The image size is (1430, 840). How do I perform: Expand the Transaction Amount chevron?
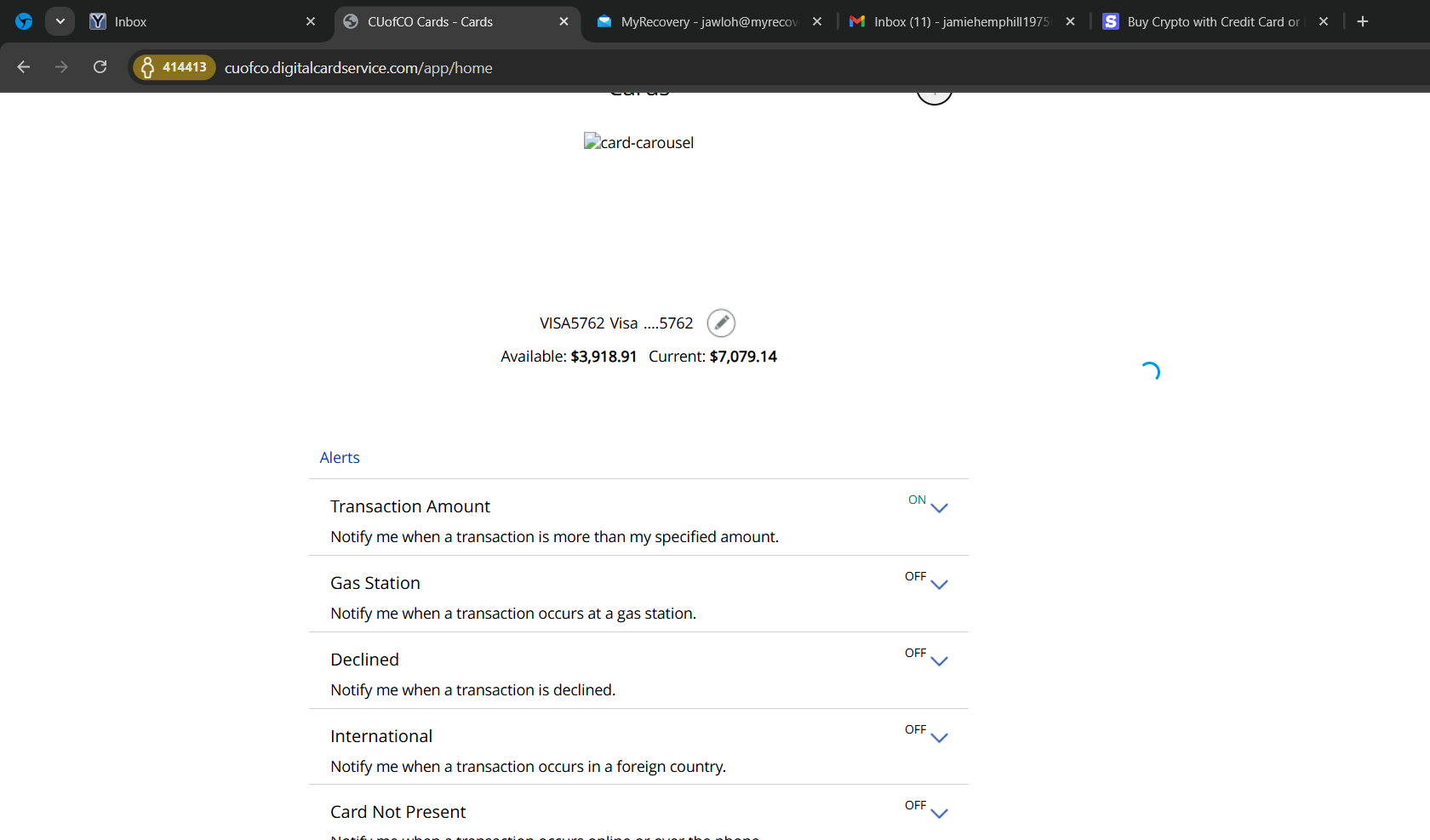coord(939,508)
